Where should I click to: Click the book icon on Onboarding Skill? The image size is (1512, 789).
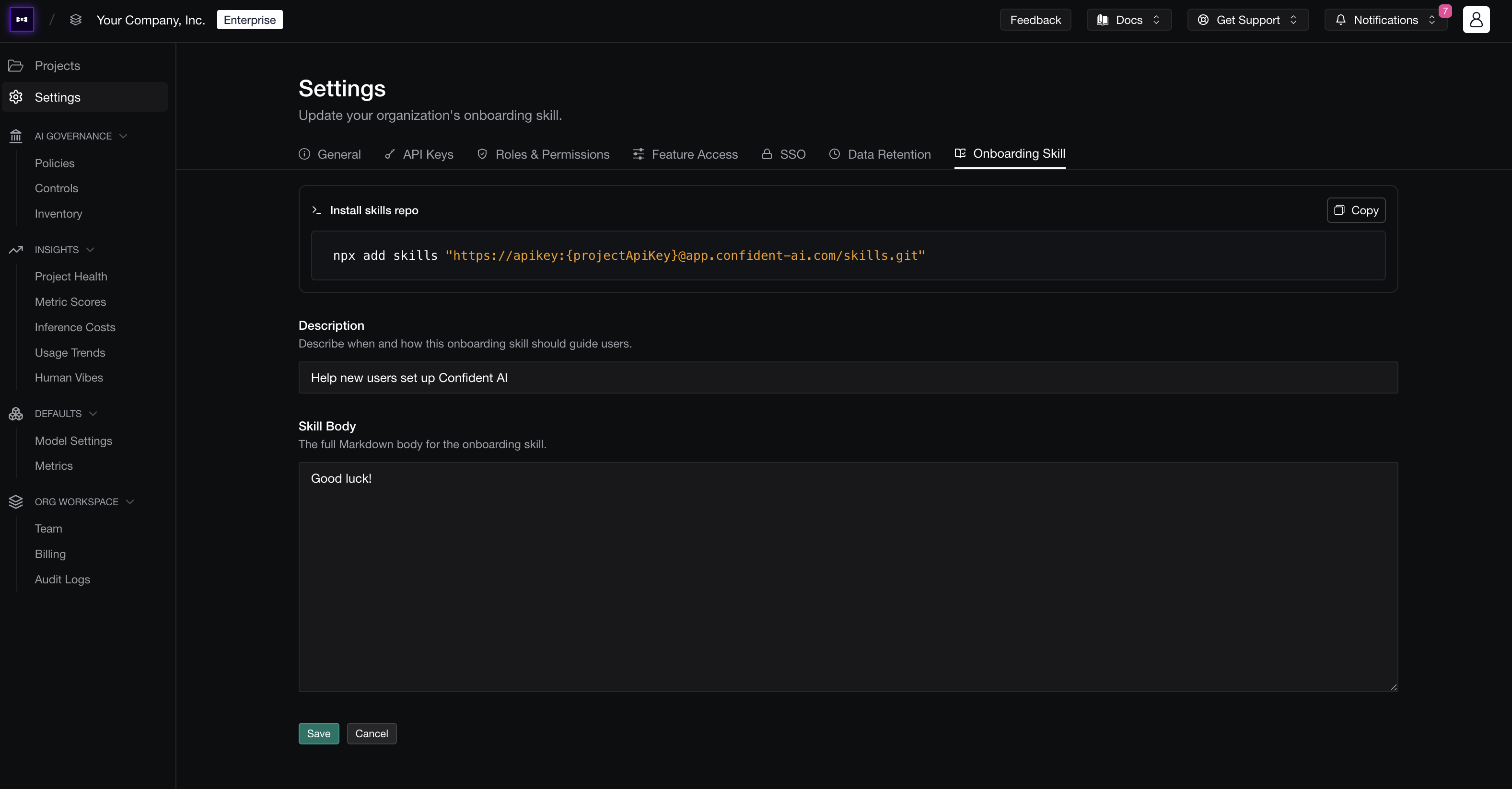960,153
